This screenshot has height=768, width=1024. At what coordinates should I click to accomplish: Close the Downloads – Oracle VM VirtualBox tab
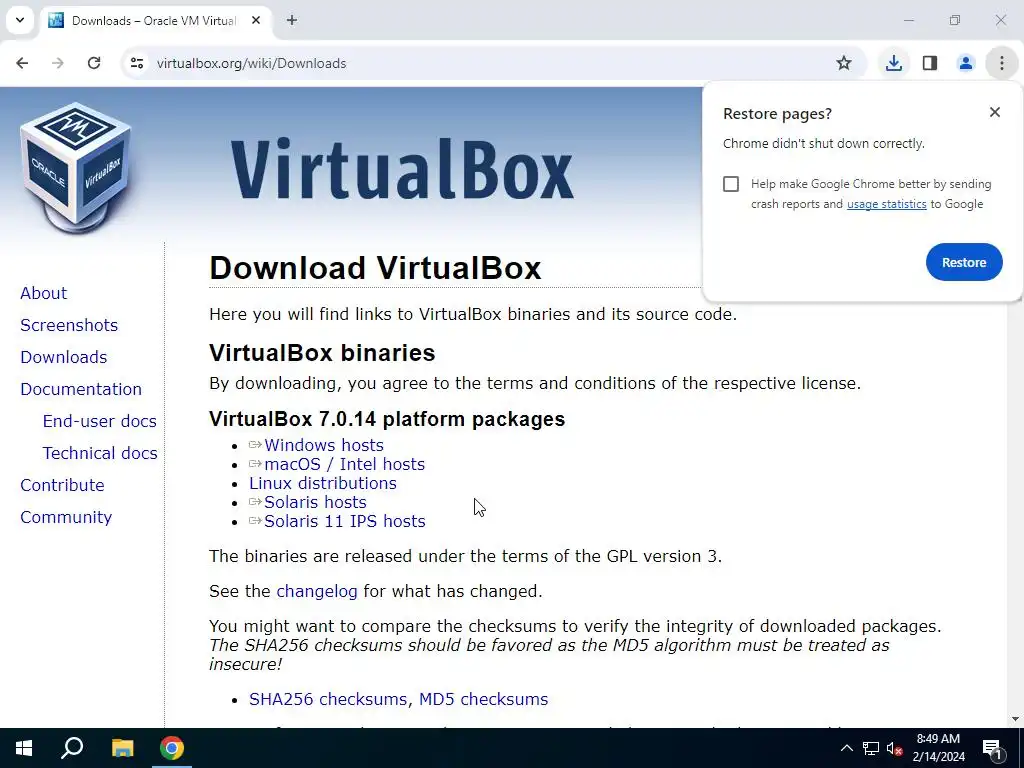point(256,20)
